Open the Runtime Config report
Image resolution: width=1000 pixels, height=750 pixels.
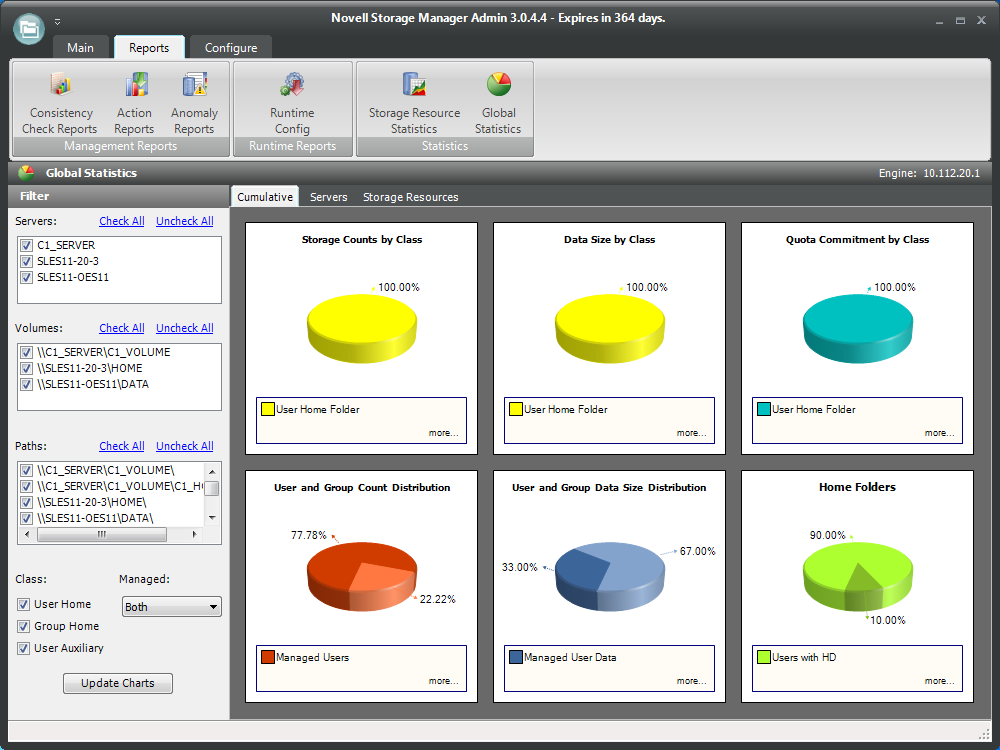point(292,102)
